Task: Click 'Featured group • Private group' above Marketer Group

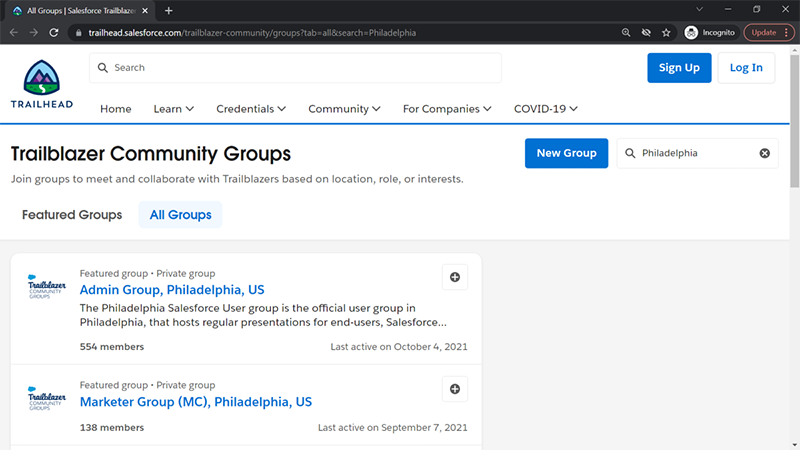Action: pyautogui.click(x=147, y=385)
